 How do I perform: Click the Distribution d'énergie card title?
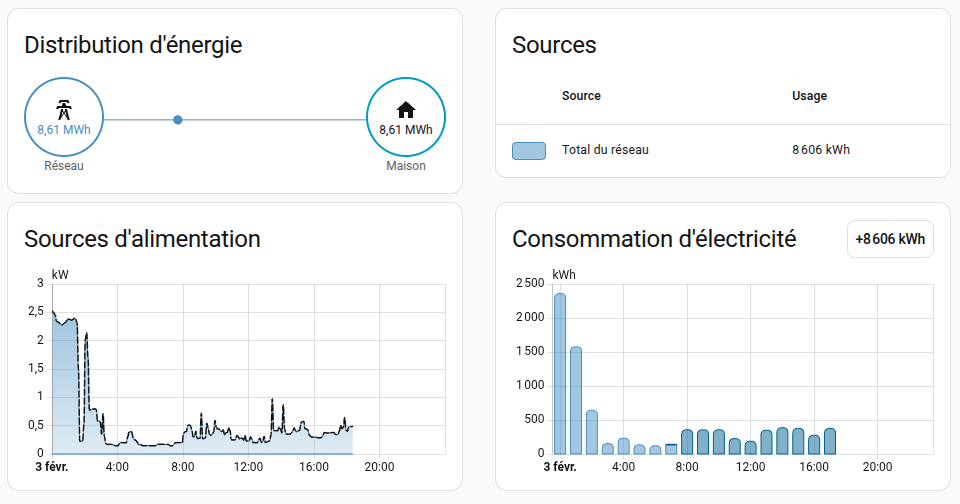click(133, 45)
